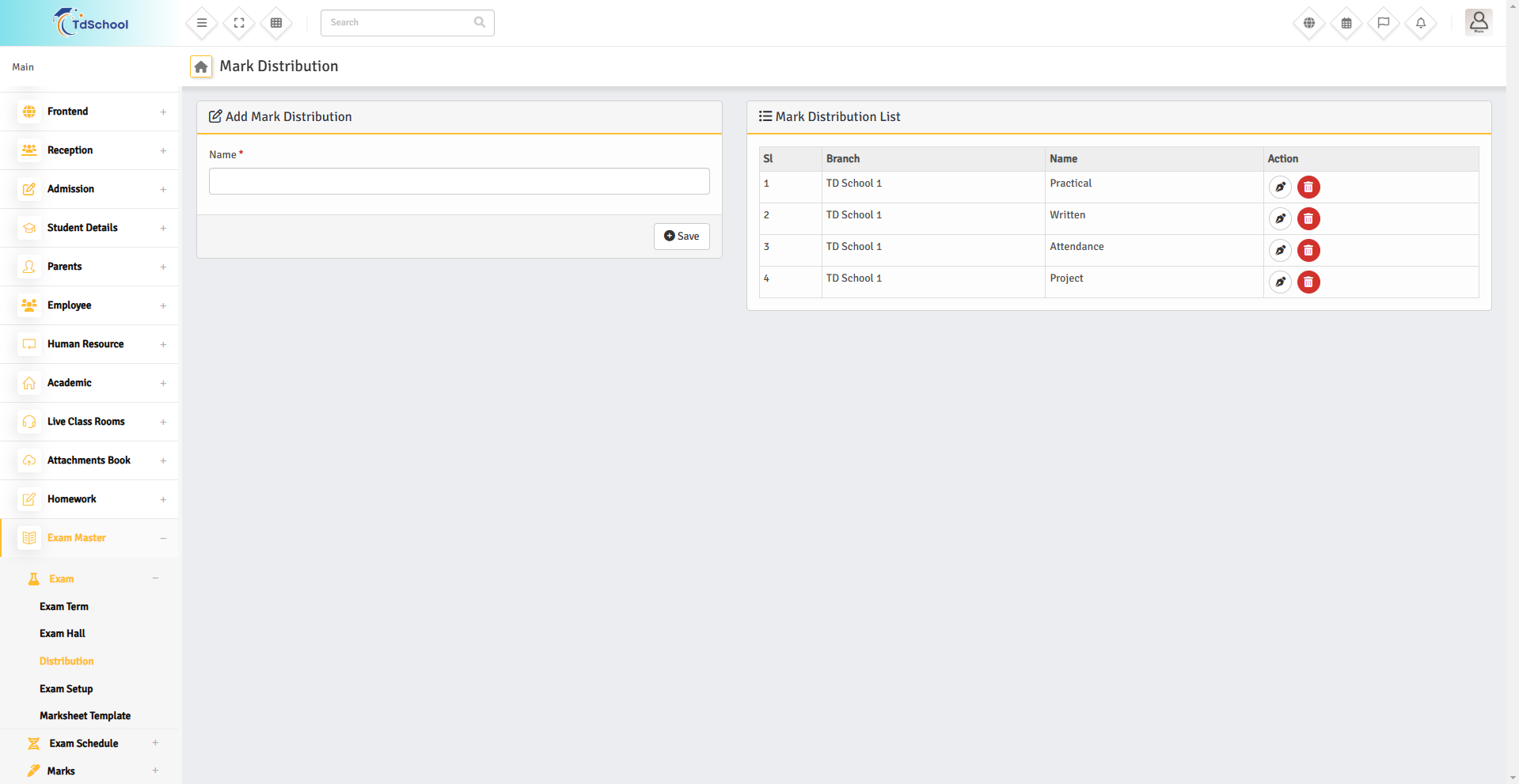The image size is (1519, 784).
Task: Click the Save button
Action: coord(682,237)
